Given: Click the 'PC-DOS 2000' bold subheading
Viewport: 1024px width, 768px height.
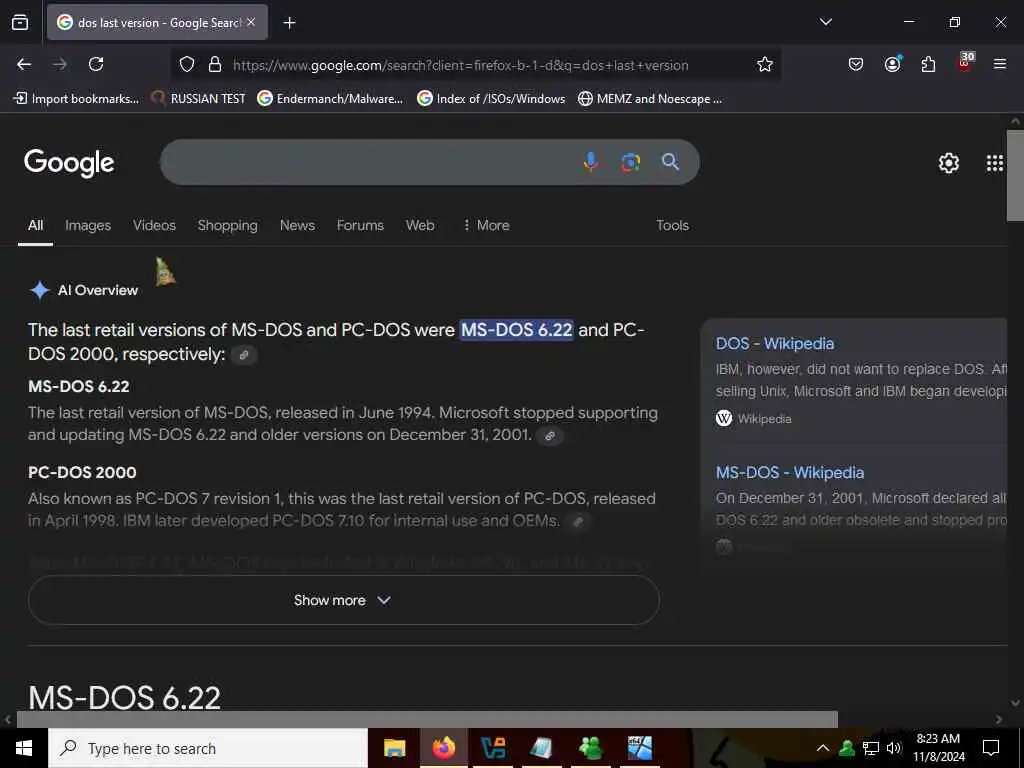Looking at the screenshot, I should point(82,473).
